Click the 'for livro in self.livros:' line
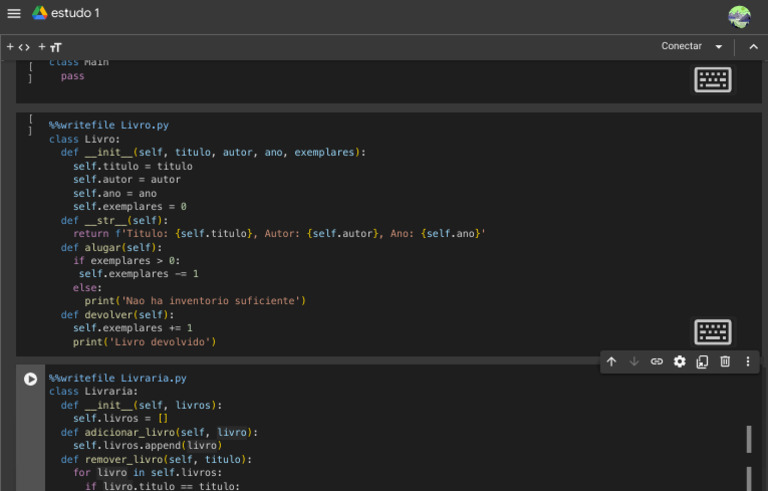Image resolution: width=768 pixels, height=491 pixels. (147, 472)
